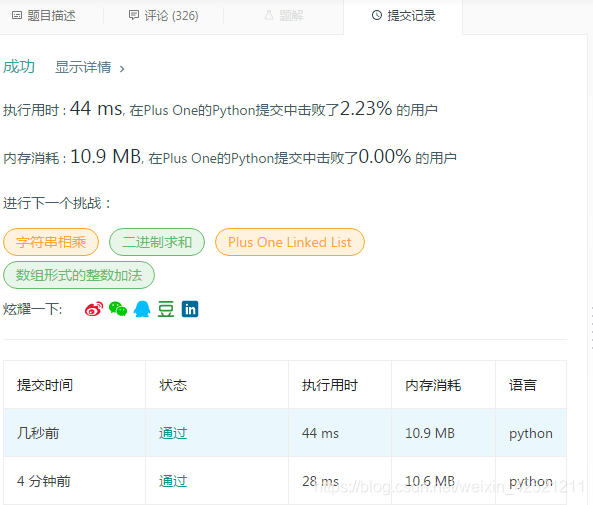The width and height of the screenshot is (593, 505).
Task: Open the 题解 tab
Action: tap(284, 16)
